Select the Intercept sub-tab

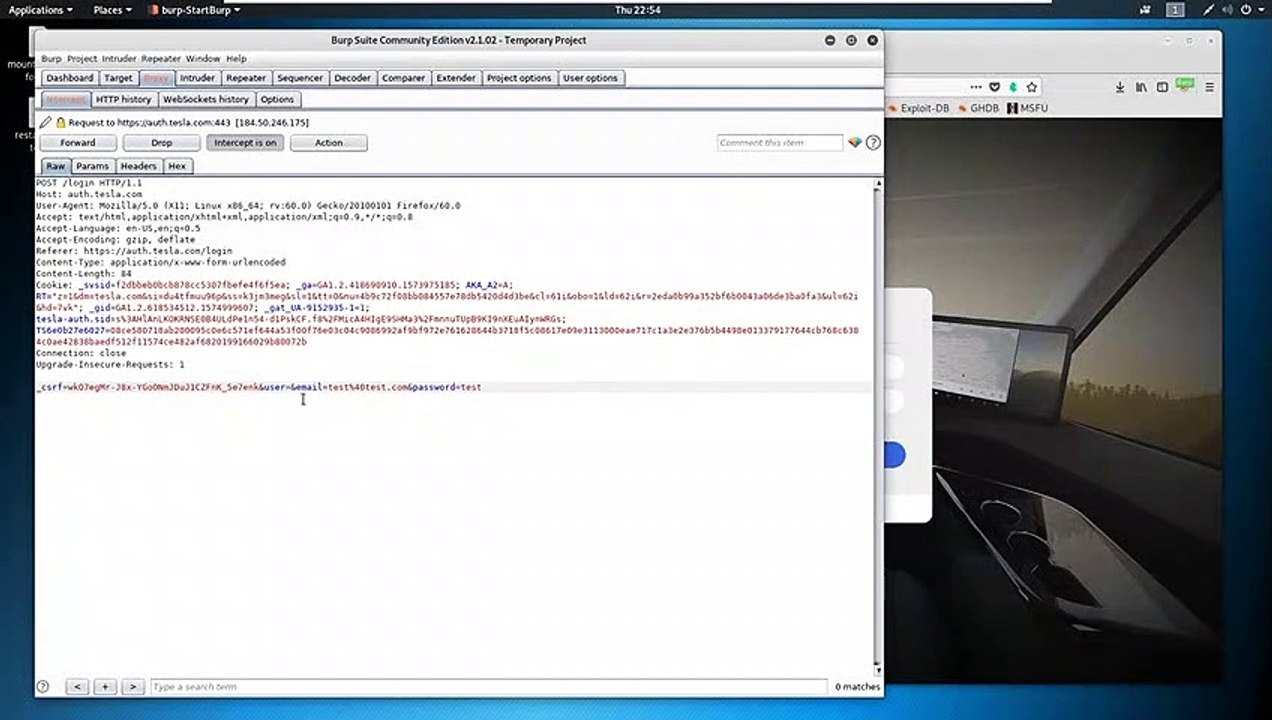click(x=66, y=100)
